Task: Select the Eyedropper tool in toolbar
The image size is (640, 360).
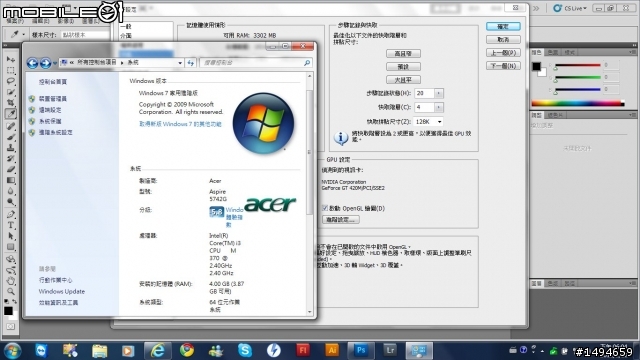Action: (11, 114)
